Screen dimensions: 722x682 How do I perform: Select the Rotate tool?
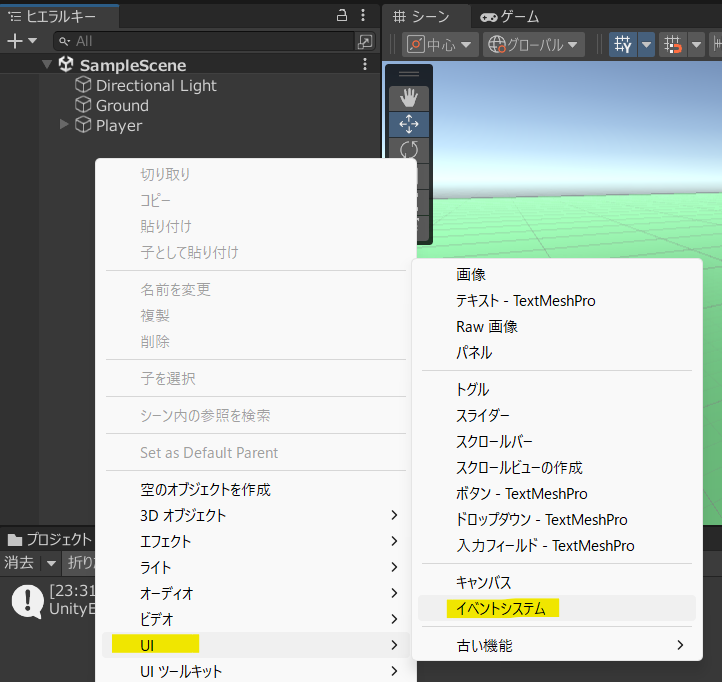click(x=409, y=150)
